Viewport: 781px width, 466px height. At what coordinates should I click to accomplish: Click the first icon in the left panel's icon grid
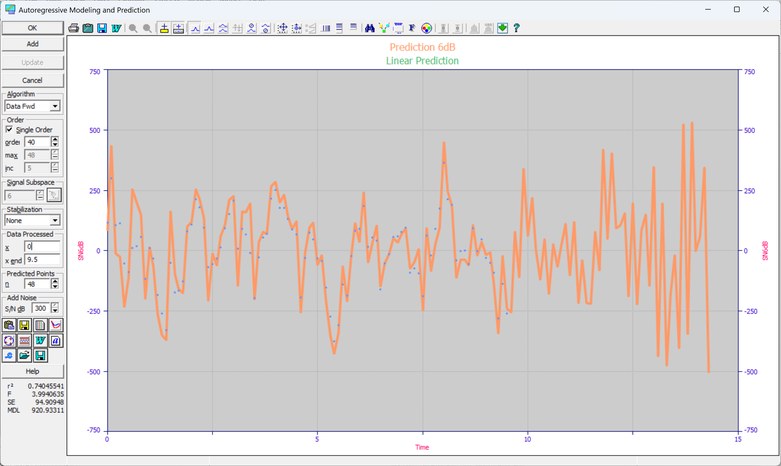[9, 326]
